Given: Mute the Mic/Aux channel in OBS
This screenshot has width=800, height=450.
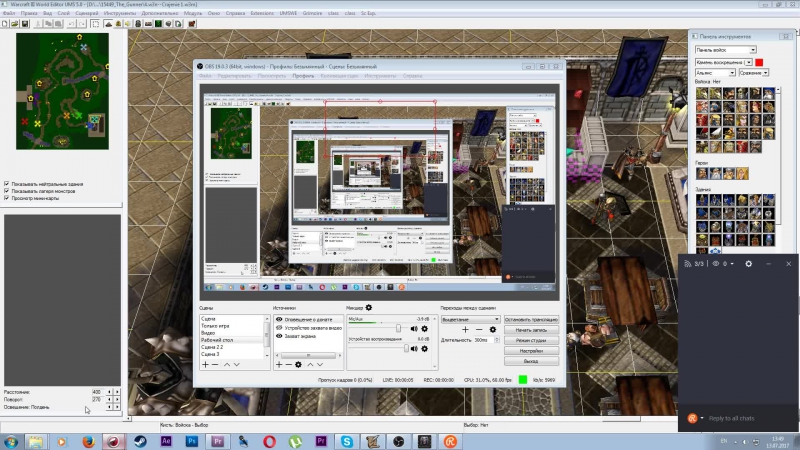Looking at the screenshot, I should (414, 329).
